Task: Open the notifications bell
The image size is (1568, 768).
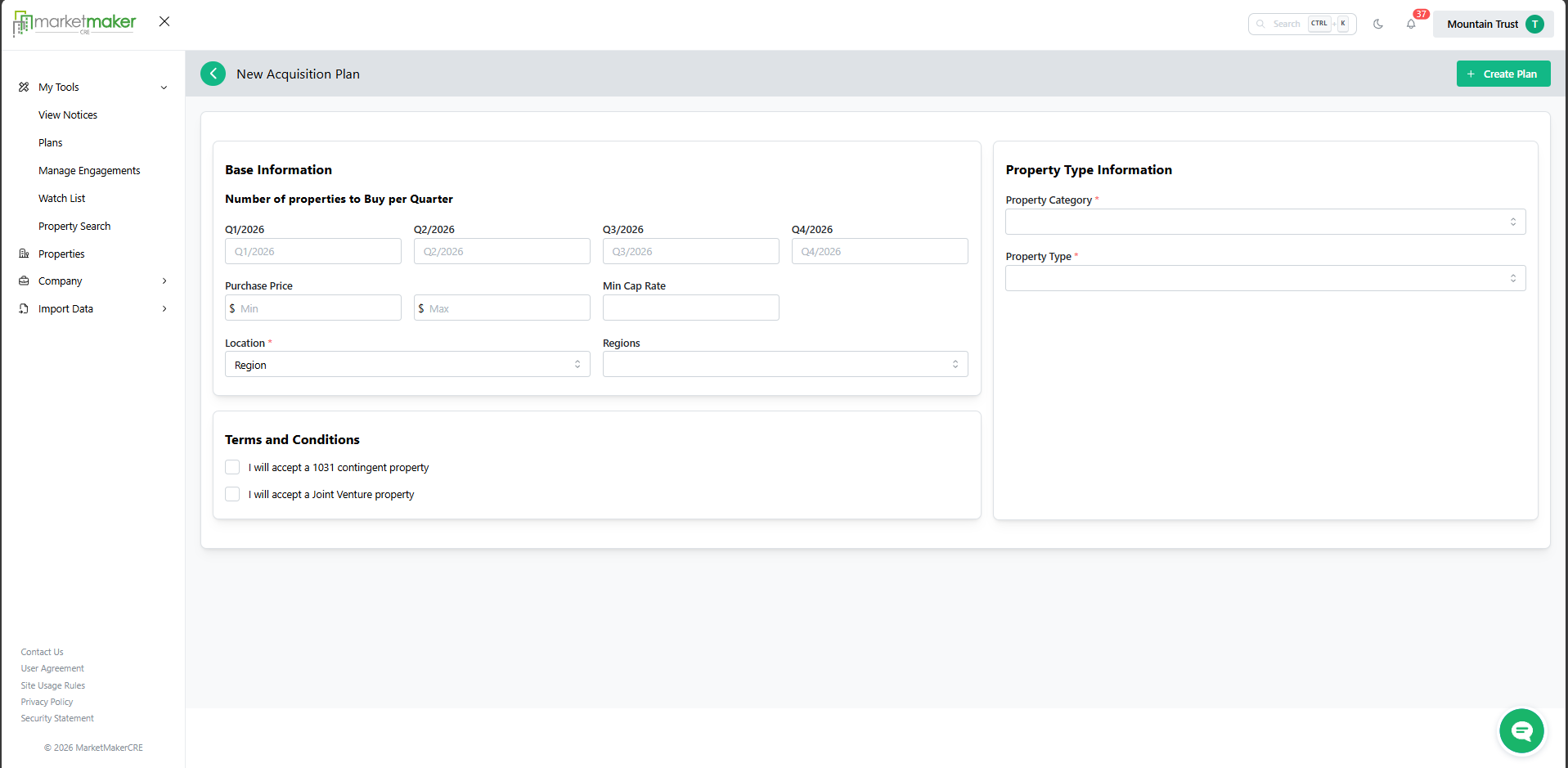Action: click(x=1411, y=24)
